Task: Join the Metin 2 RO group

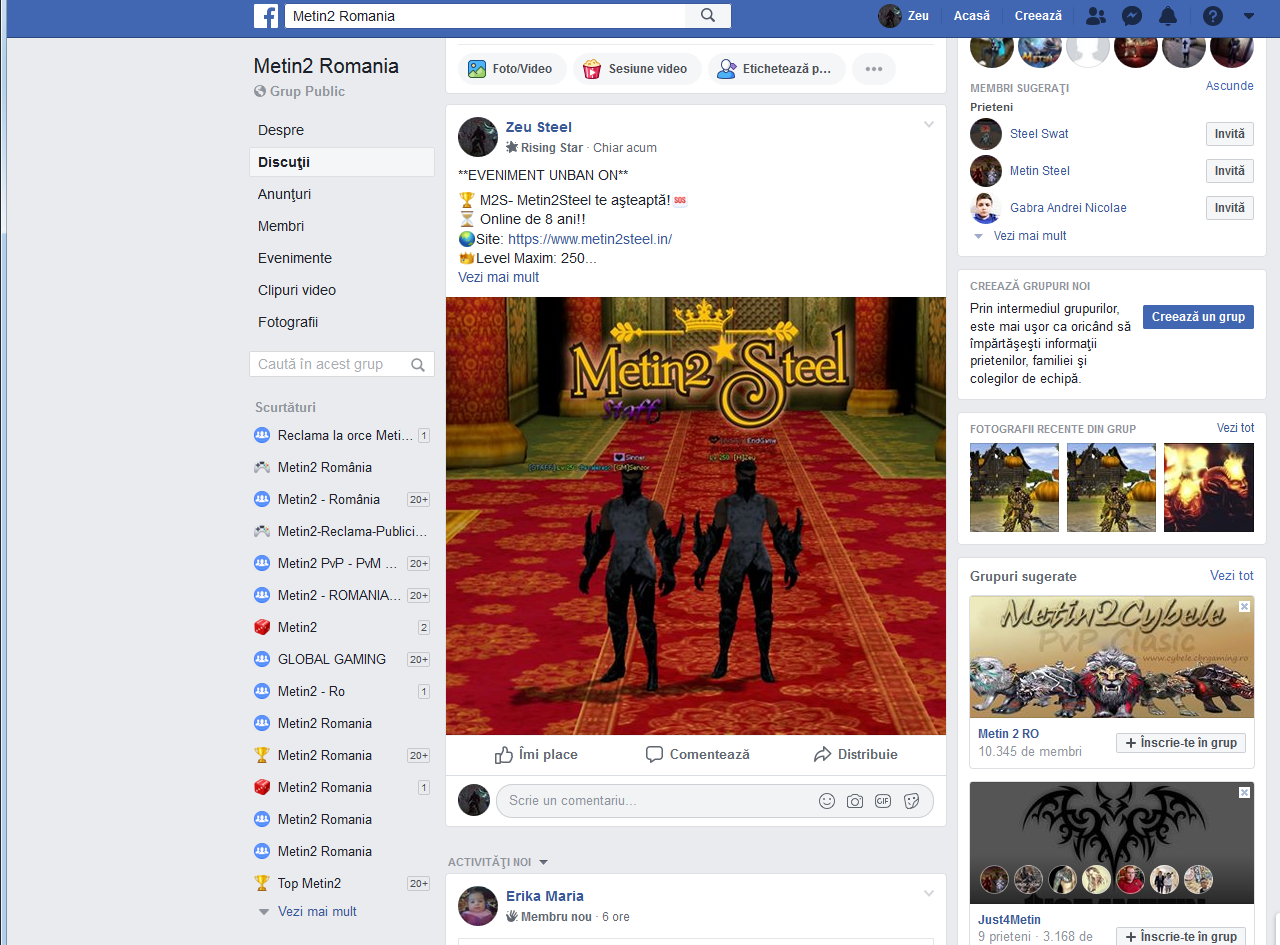Action: 1181,743
